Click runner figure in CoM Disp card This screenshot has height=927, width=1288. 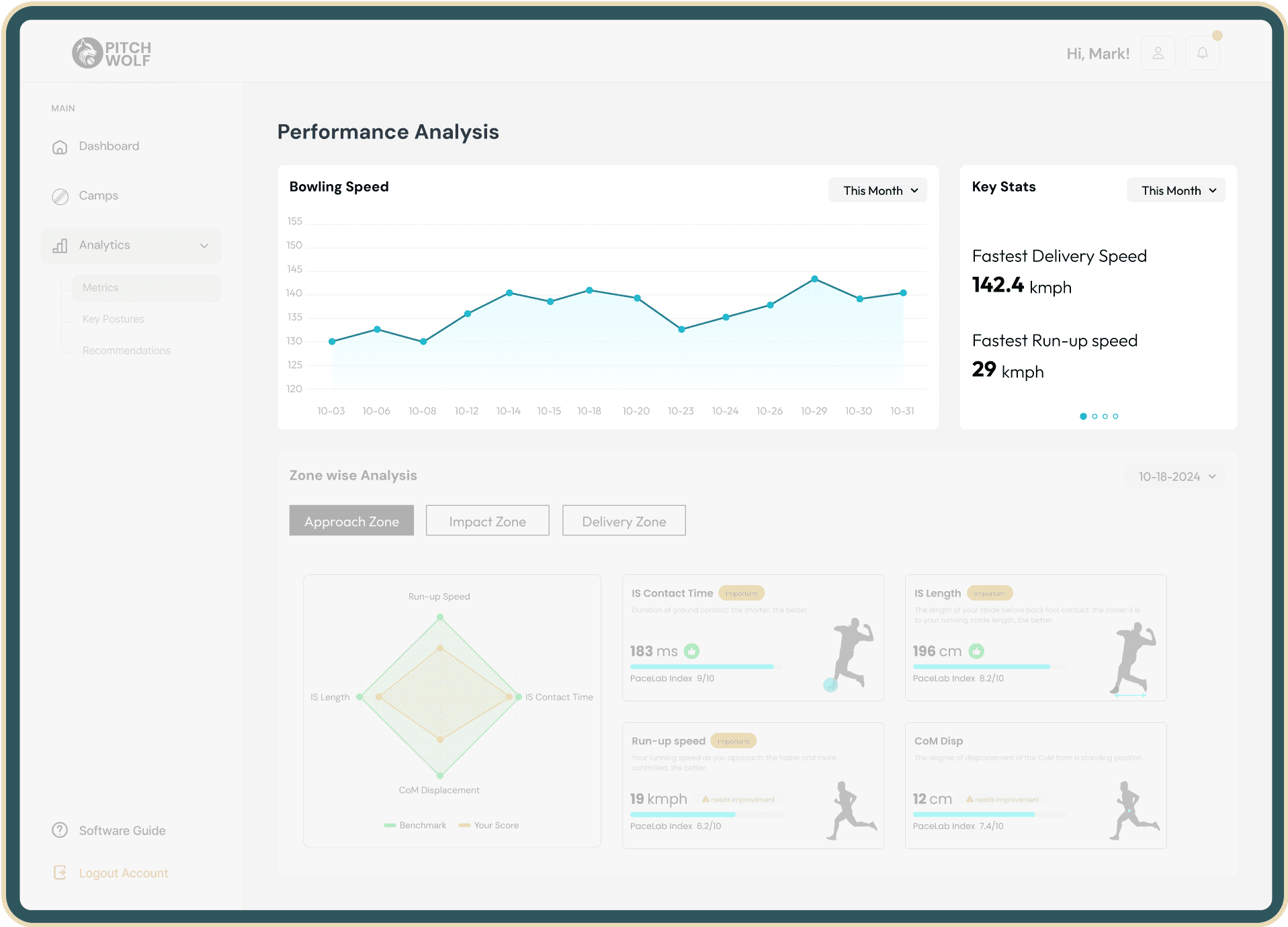[1133, 810]
